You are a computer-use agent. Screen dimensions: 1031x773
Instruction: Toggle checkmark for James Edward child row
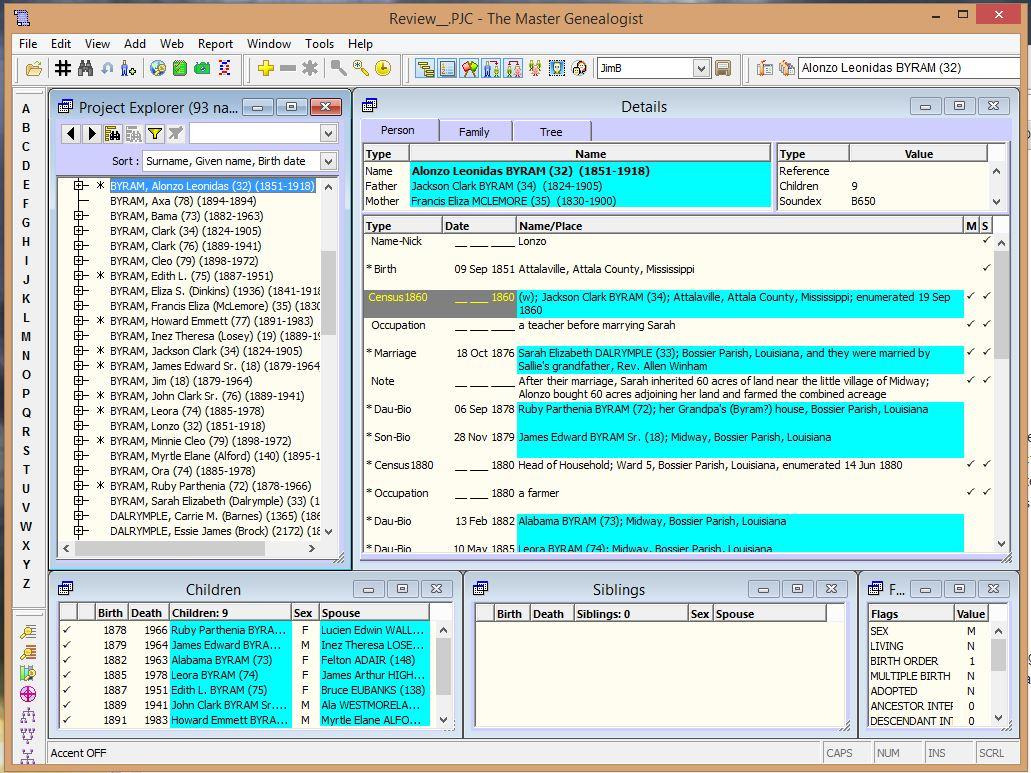[x=67, y=645]
